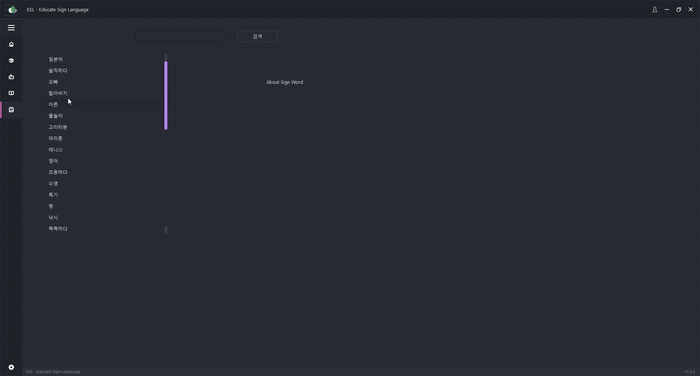
Task: Open settings via the gear icon
Action: tap(11, 367)
